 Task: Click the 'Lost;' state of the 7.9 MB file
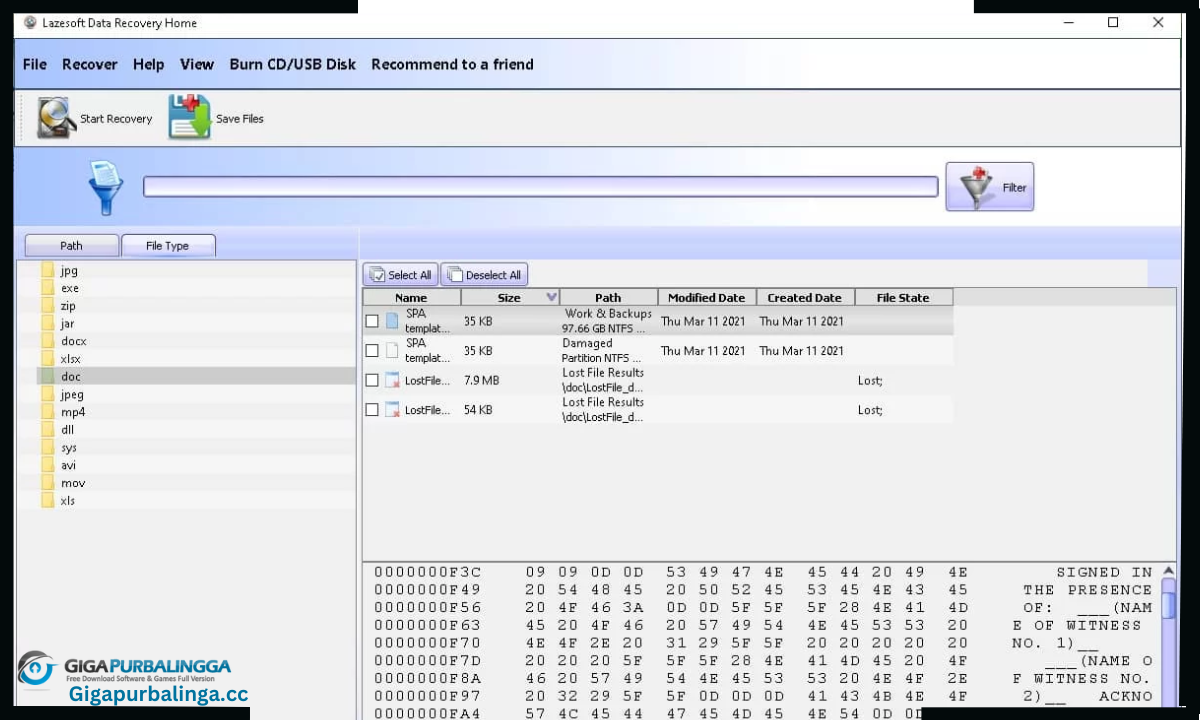pyautogui.click(x=870, y=381)
